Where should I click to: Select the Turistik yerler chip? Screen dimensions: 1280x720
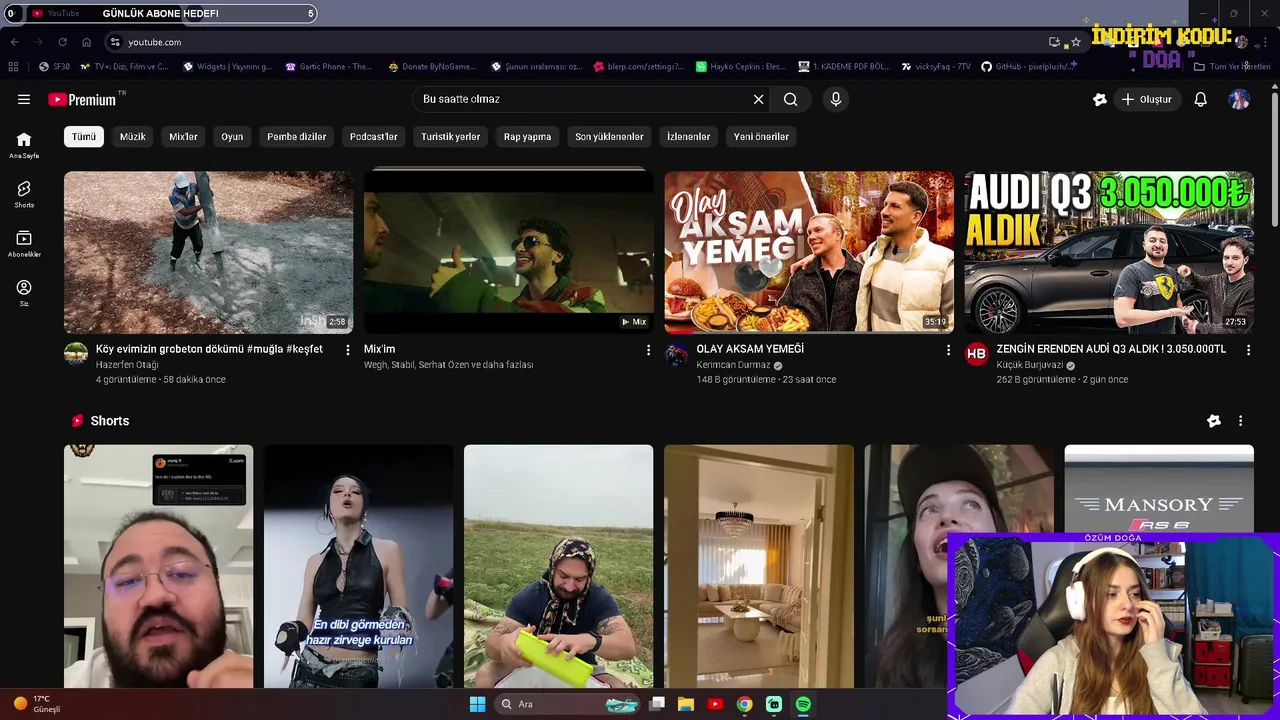tap(450, 136)
